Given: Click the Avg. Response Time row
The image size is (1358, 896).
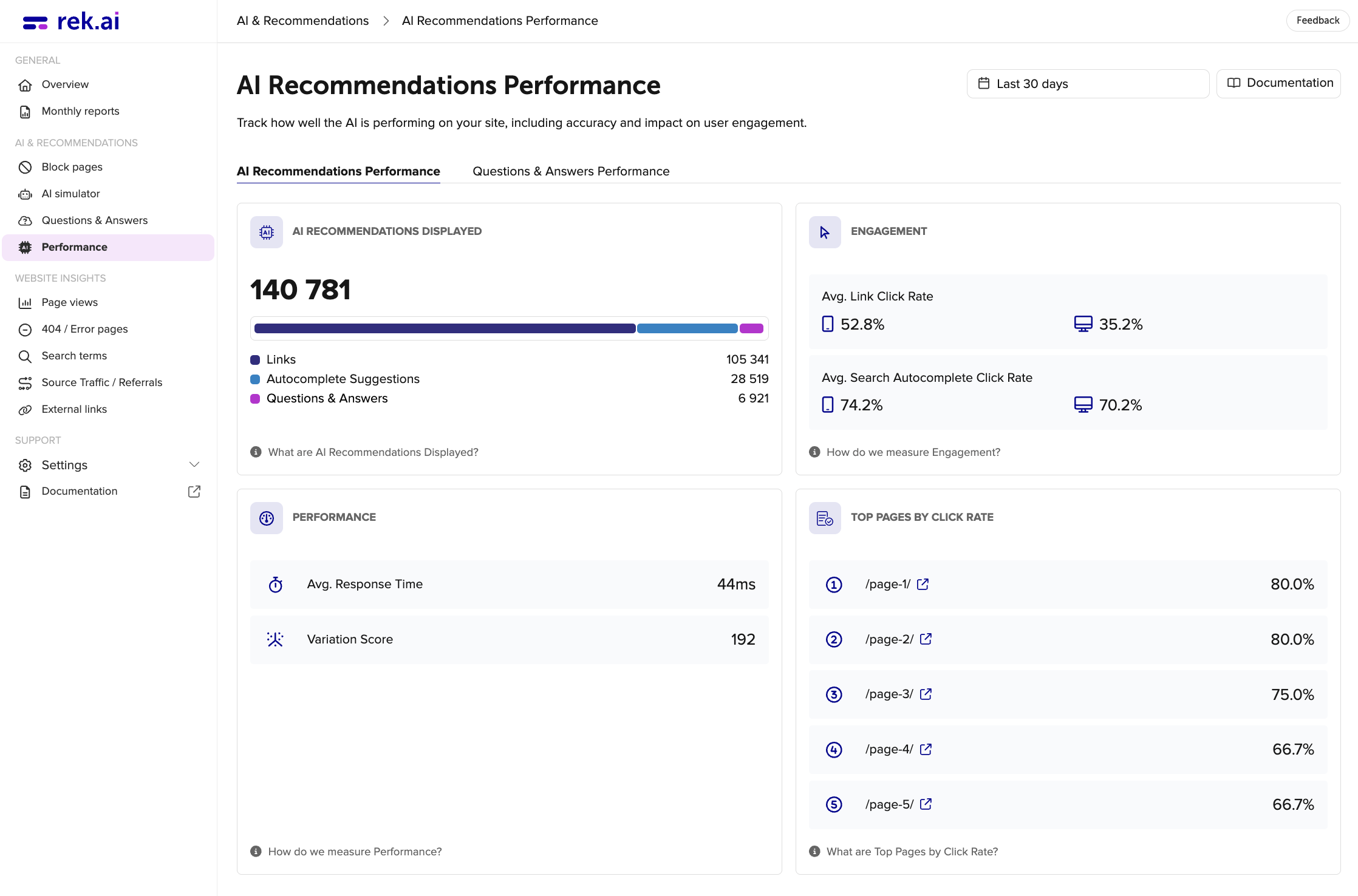Looking at the screenshot, I should tap(509, 585).
